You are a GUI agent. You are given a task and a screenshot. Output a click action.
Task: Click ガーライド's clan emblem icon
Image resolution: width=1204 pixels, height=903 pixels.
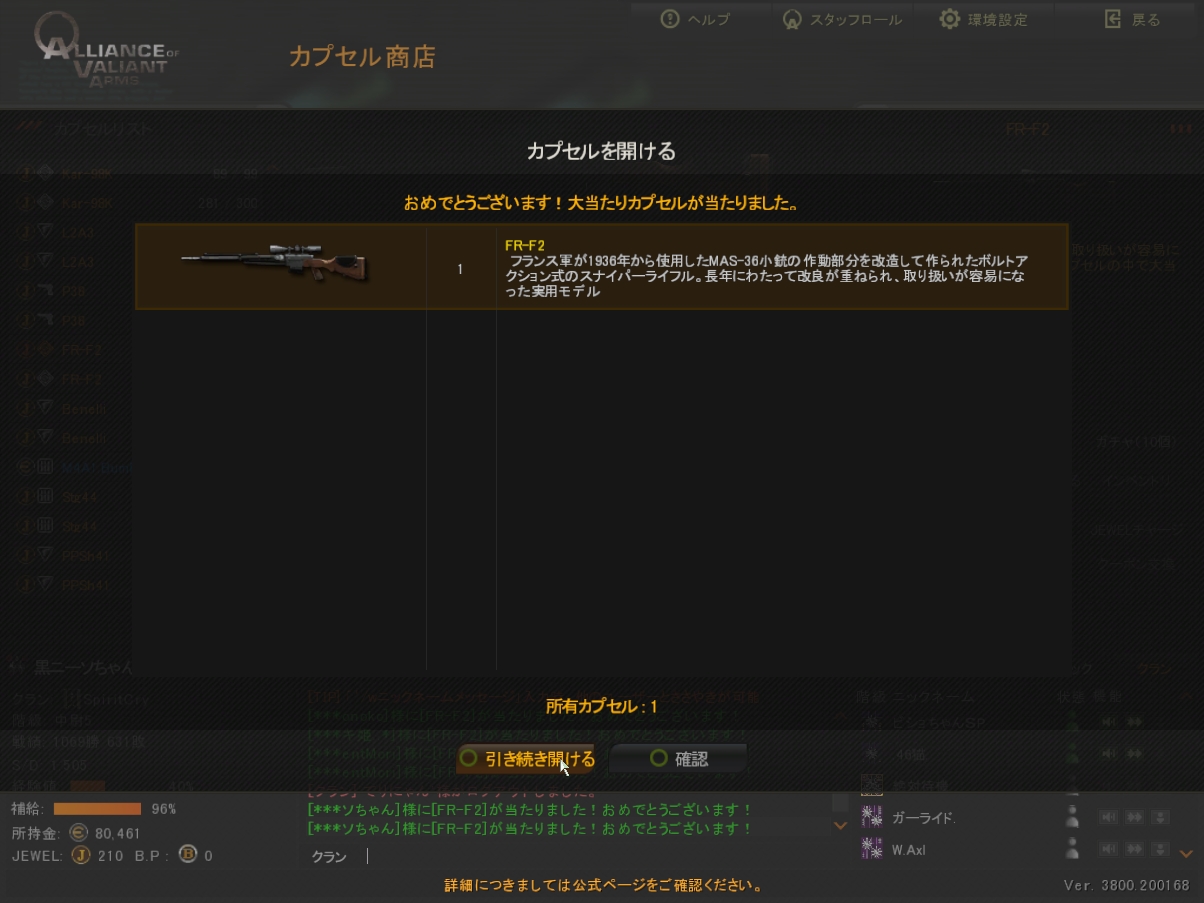pyautogui.click(x=872, y=817)
